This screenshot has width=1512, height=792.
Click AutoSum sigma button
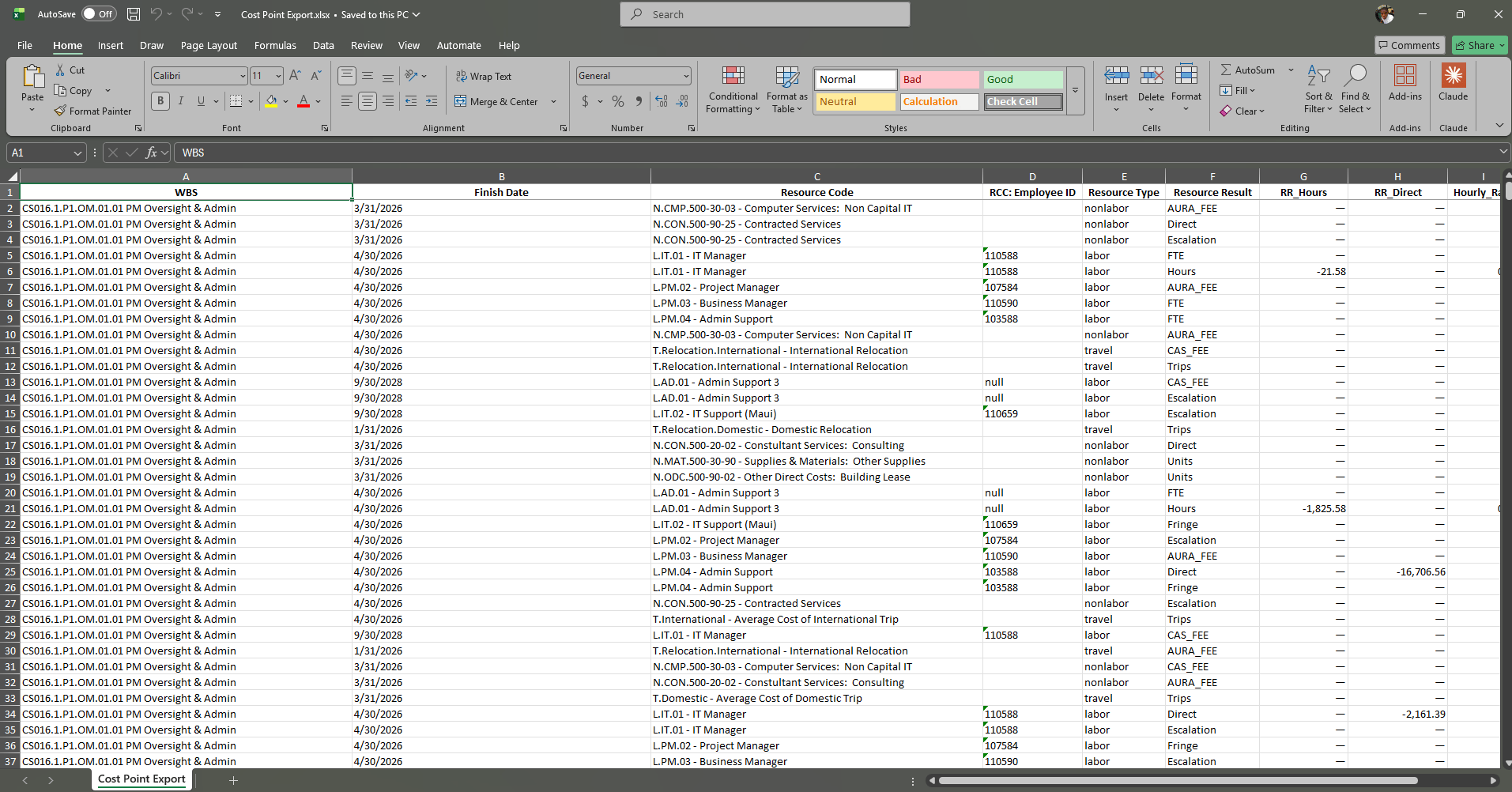tap(1247, 70)
